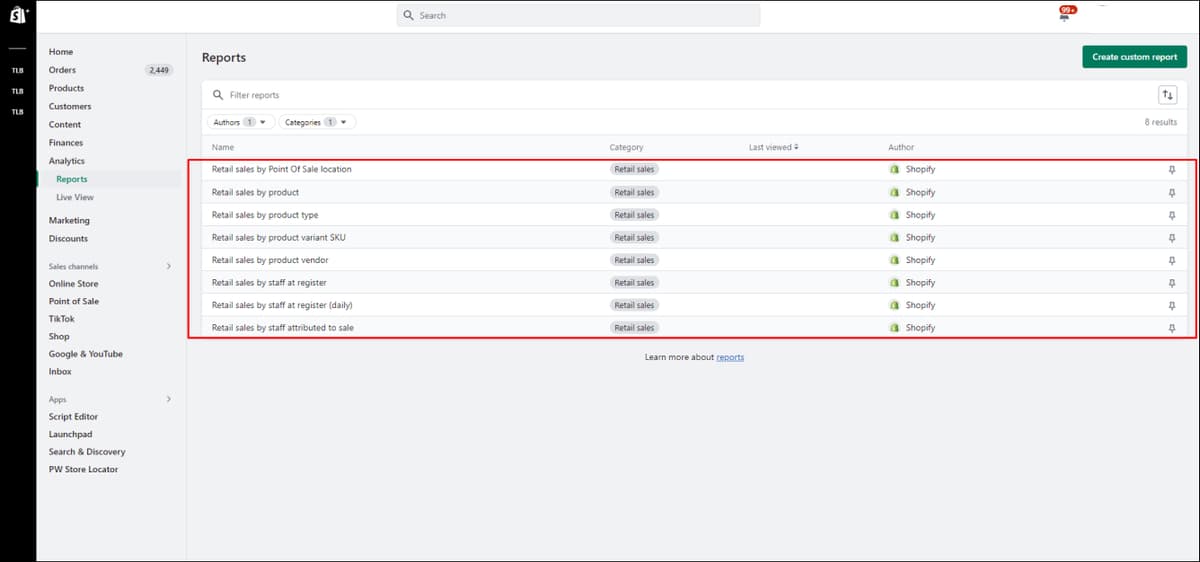
Task: Open Live View under Analytics
Action: (75, 197)
